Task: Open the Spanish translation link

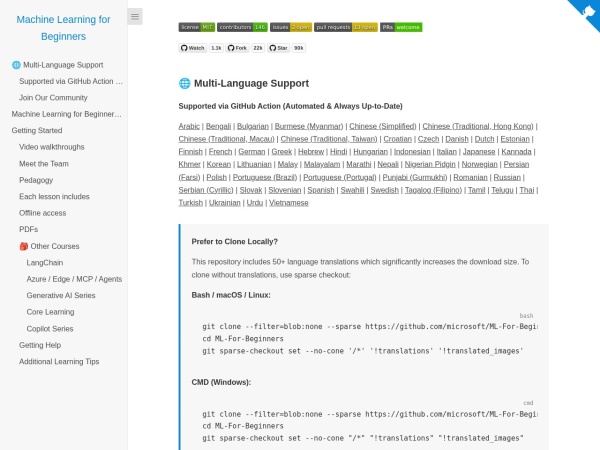Action: click(321, 190)
